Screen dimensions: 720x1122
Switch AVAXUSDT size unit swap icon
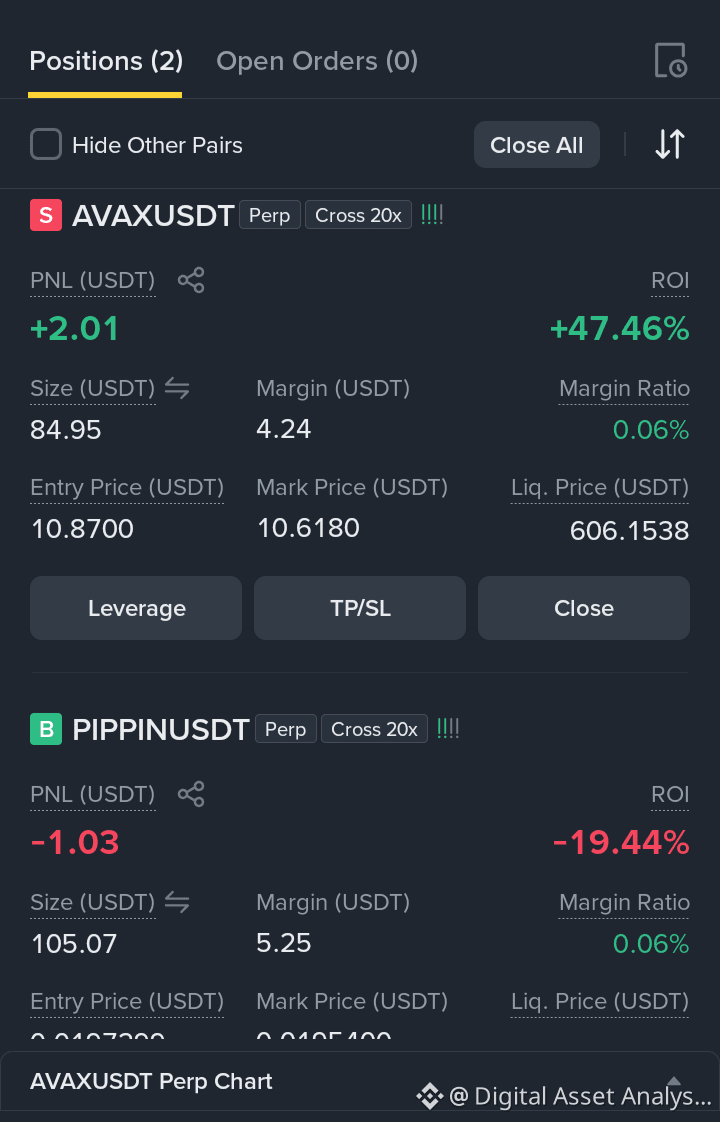(177, 388)
